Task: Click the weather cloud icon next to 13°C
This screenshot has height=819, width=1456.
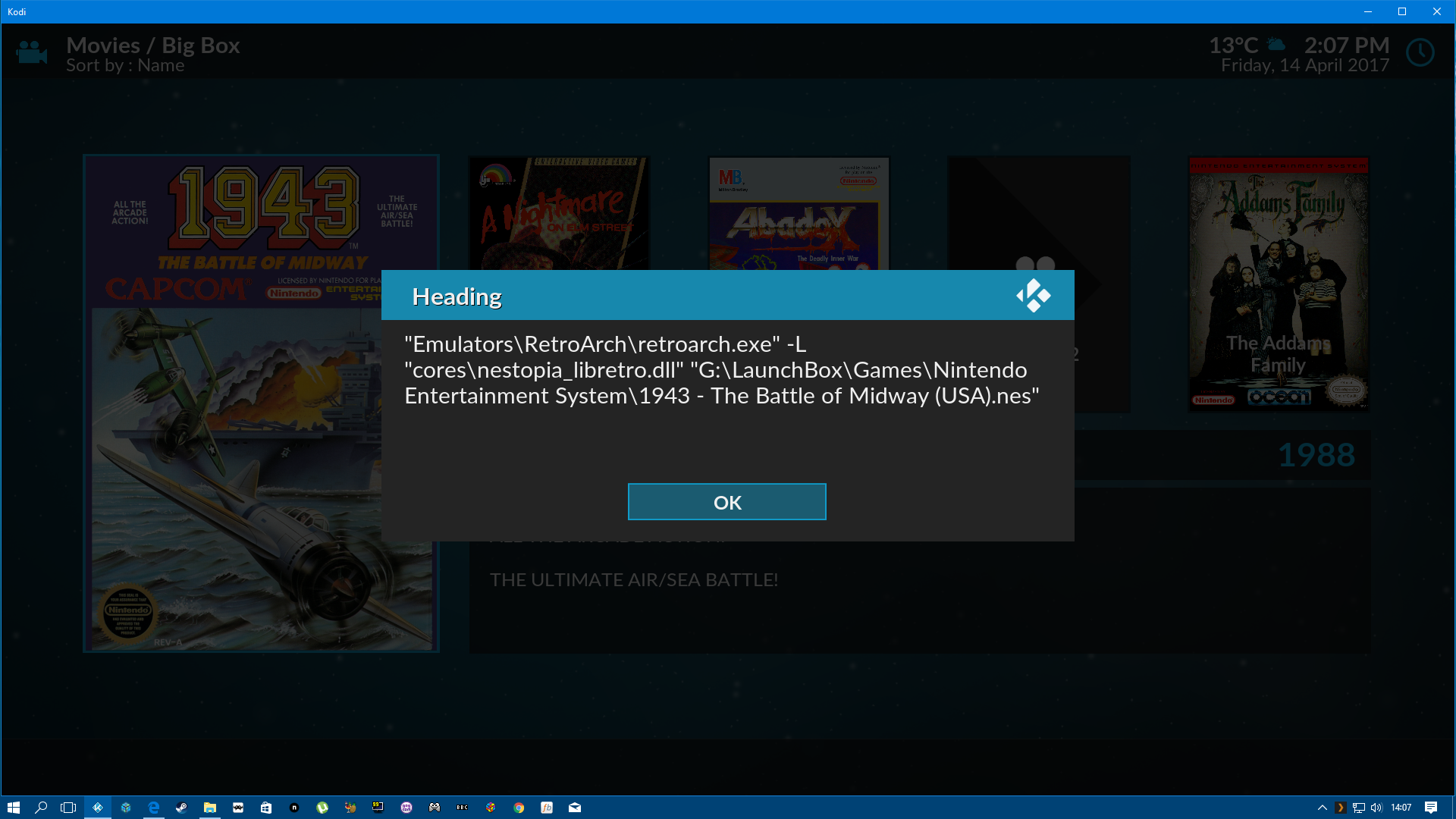Action: click(1276, 44)
